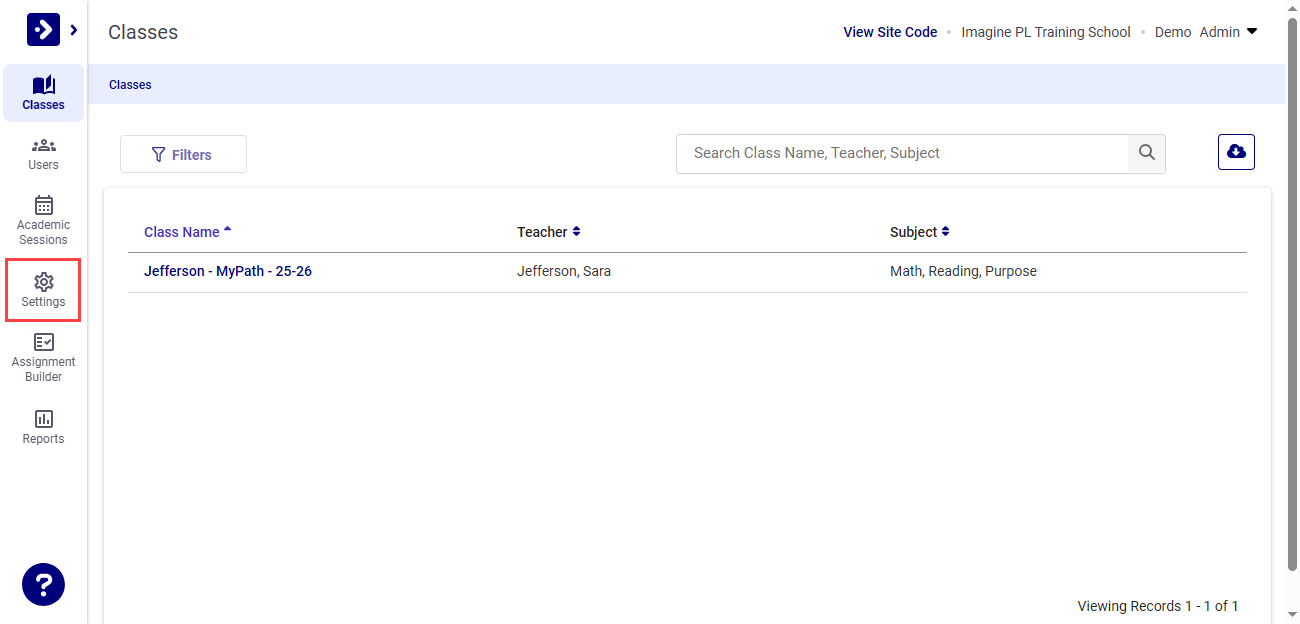The width and height of the screenshot is (1300, 624).
Task: Click the Classes breadcrumb link
Action: tap(129, 84)
